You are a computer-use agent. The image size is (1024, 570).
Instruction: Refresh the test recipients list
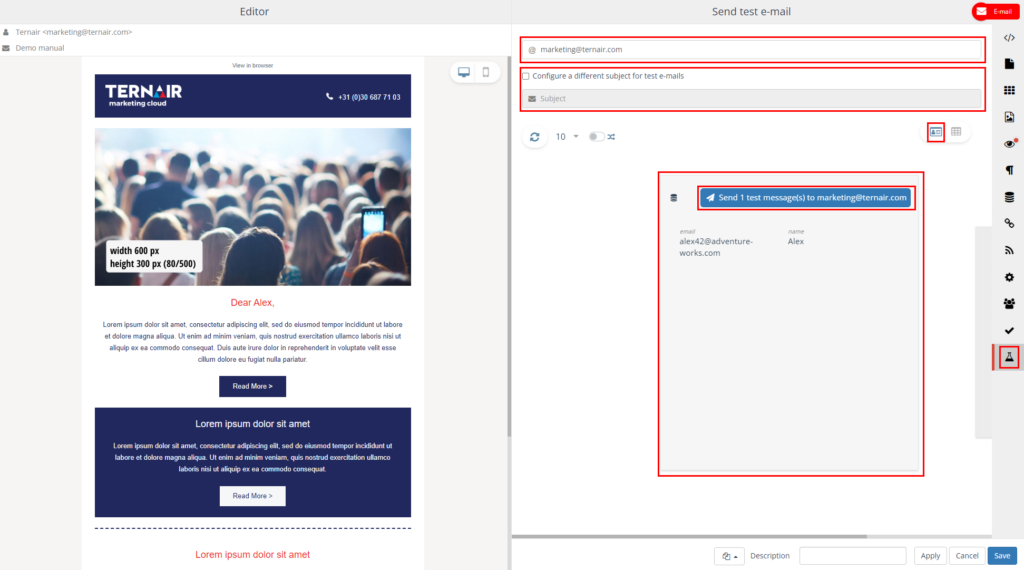(535, 136)
